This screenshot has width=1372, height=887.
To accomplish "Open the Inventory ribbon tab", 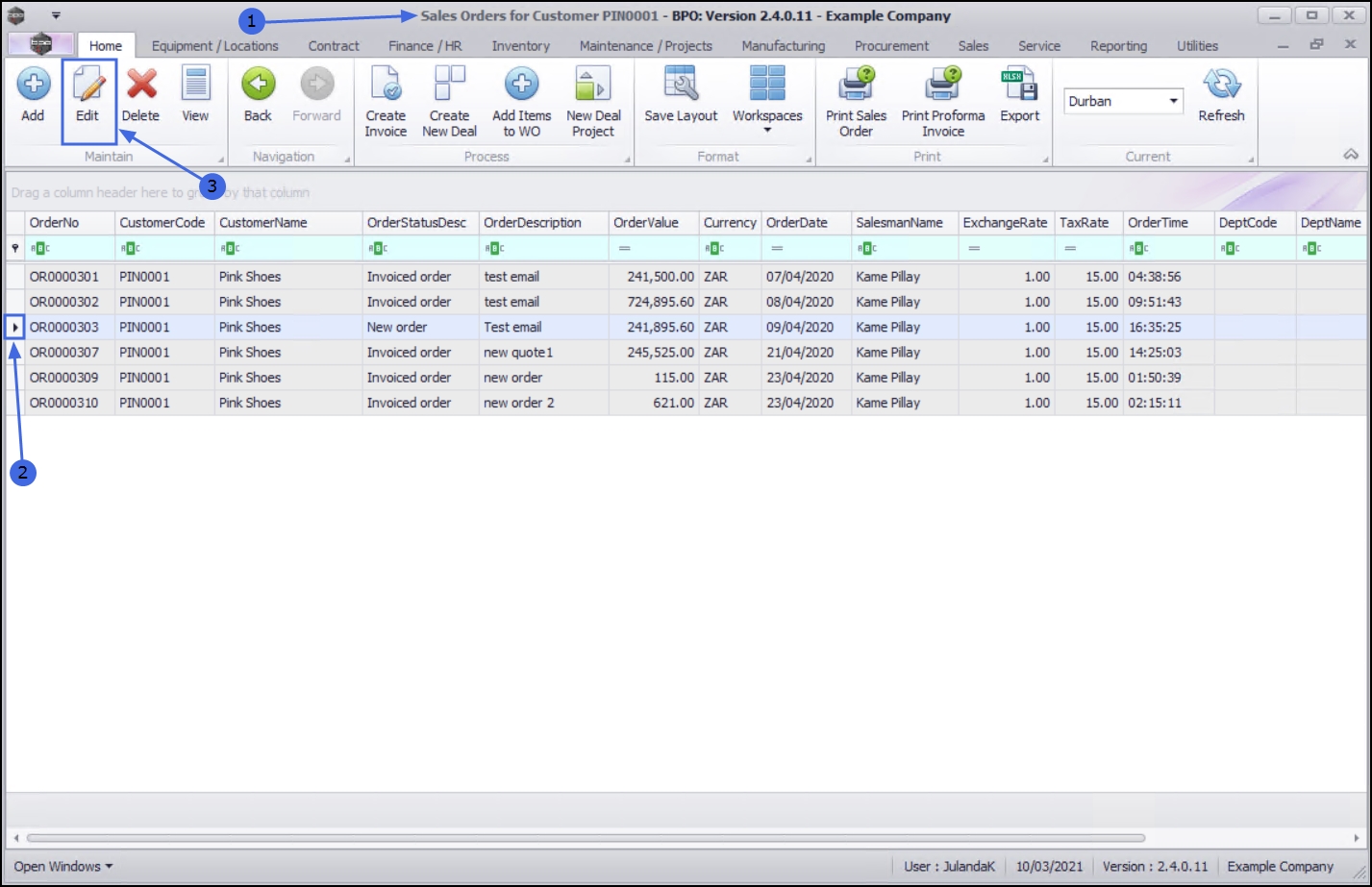I will click(x=521, y=45).
